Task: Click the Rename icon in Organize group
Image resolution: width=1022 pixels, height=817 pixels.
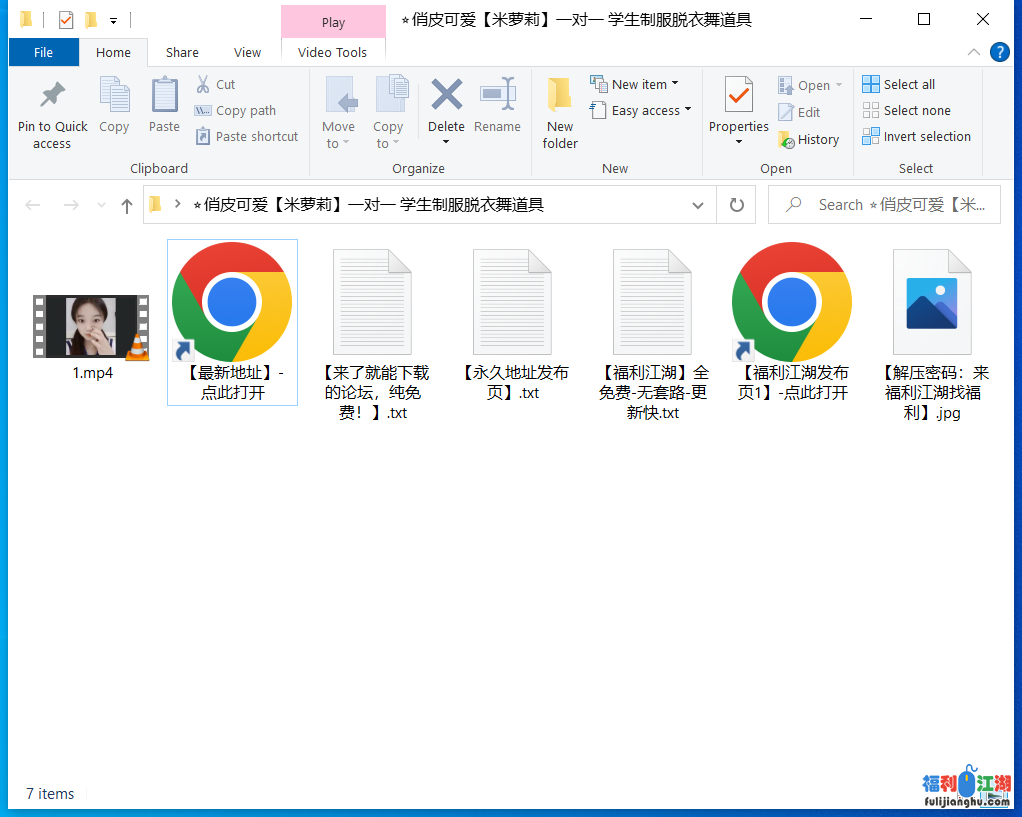Action: pos(497,95)
